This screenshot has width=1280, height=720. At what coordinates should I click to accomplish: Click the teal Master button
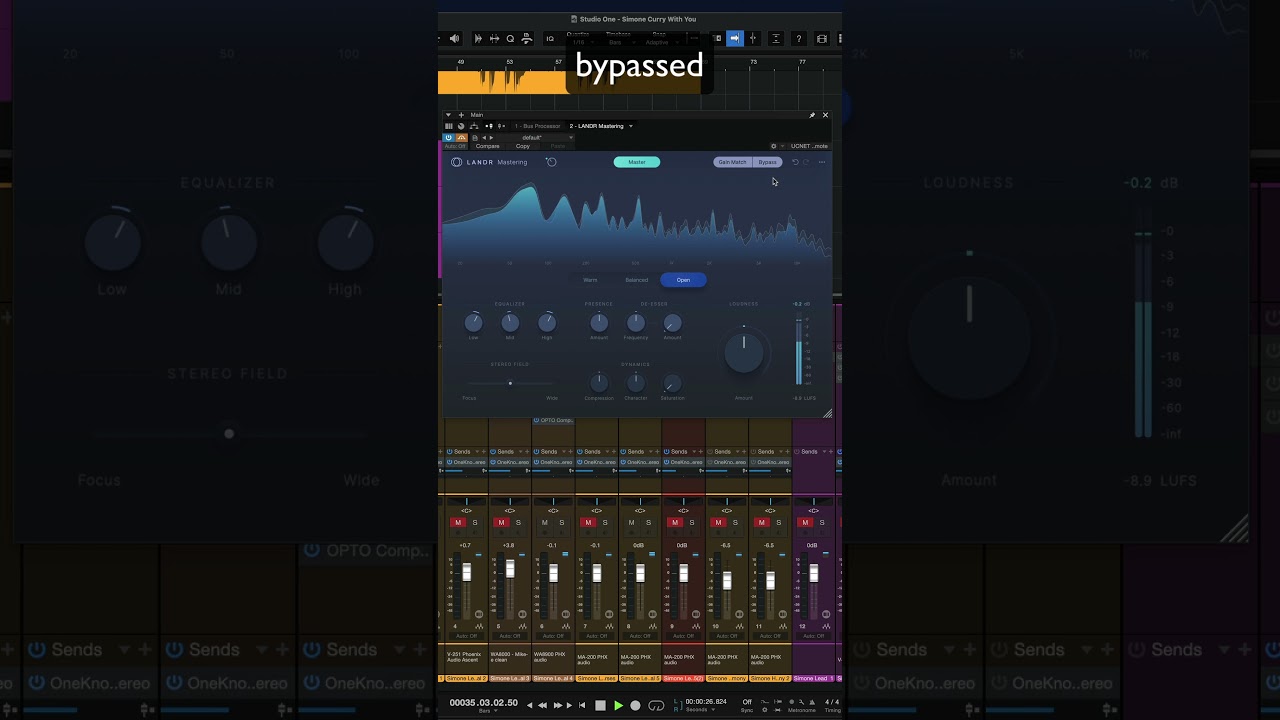637,162
